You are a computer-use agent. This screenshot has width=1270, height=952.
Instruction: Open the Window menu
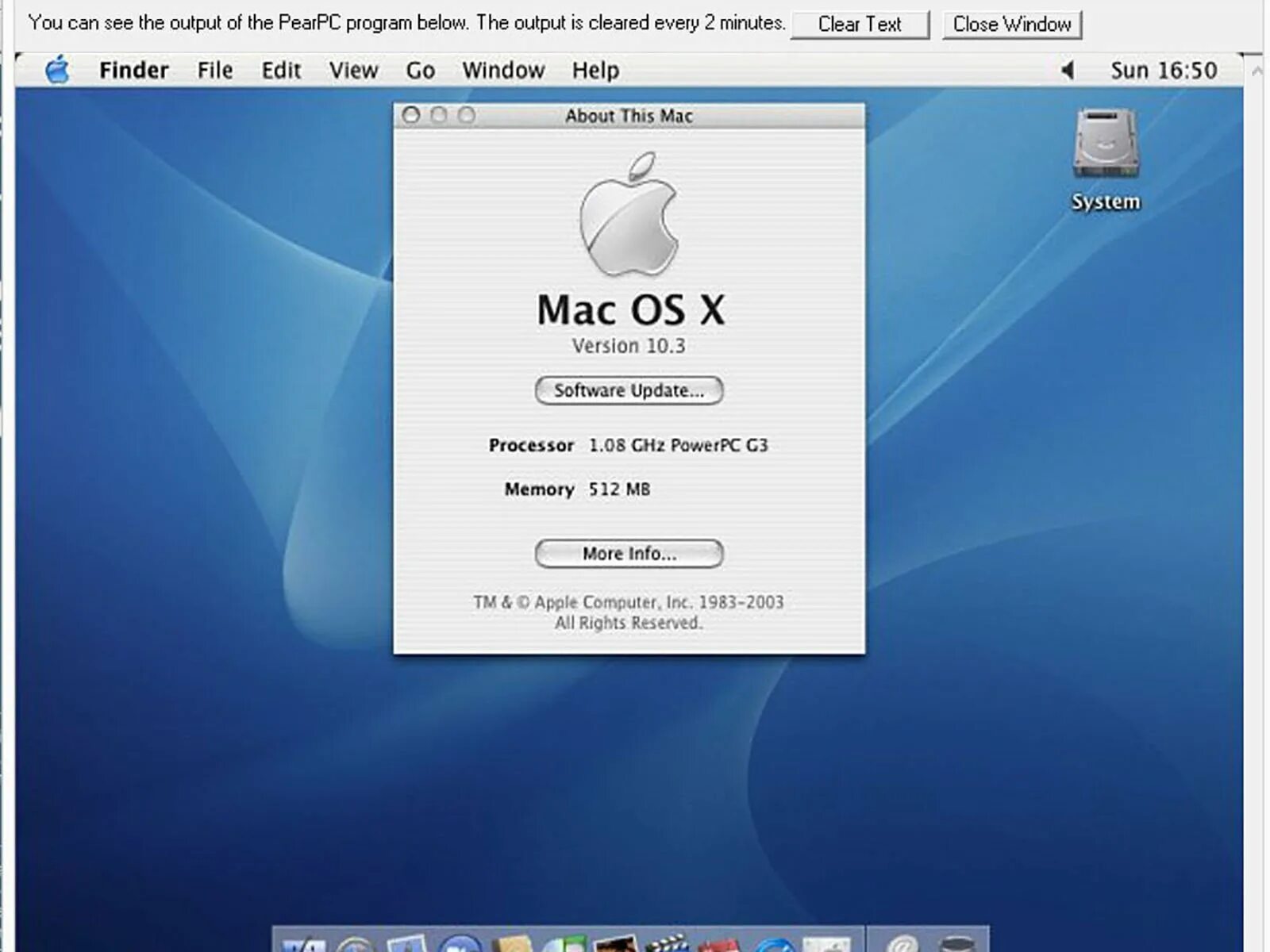(503, 70)
